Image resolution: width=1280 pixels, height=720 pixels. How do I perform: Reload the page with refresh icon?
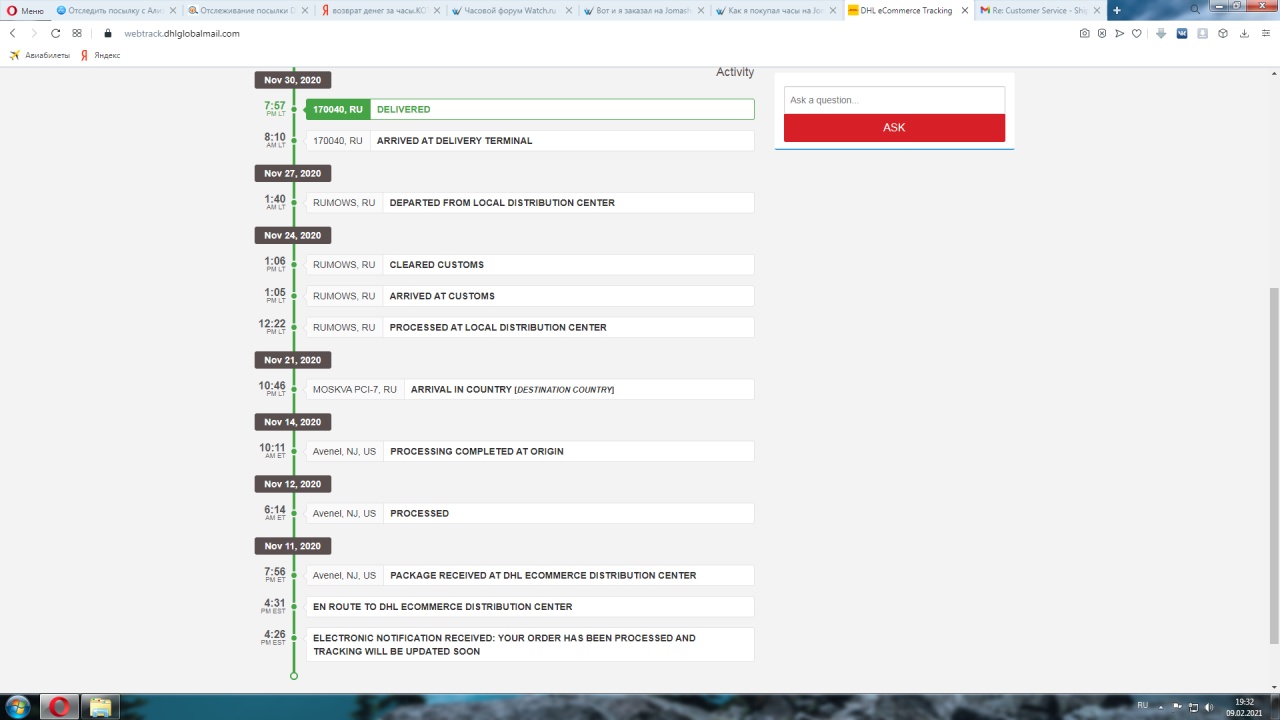56,33
